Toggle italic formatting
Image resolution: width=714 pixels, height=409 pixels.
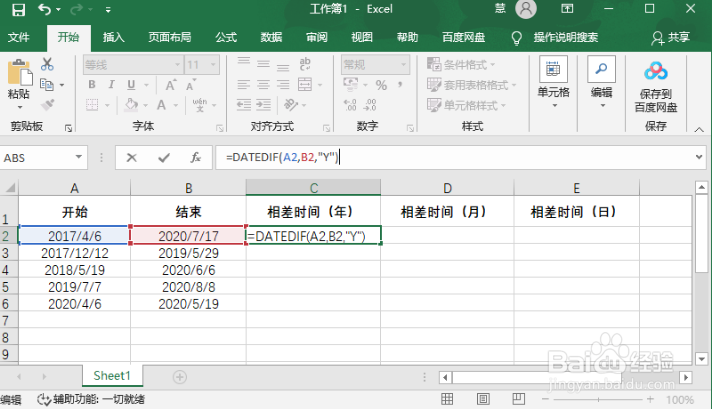coord(111,85)
